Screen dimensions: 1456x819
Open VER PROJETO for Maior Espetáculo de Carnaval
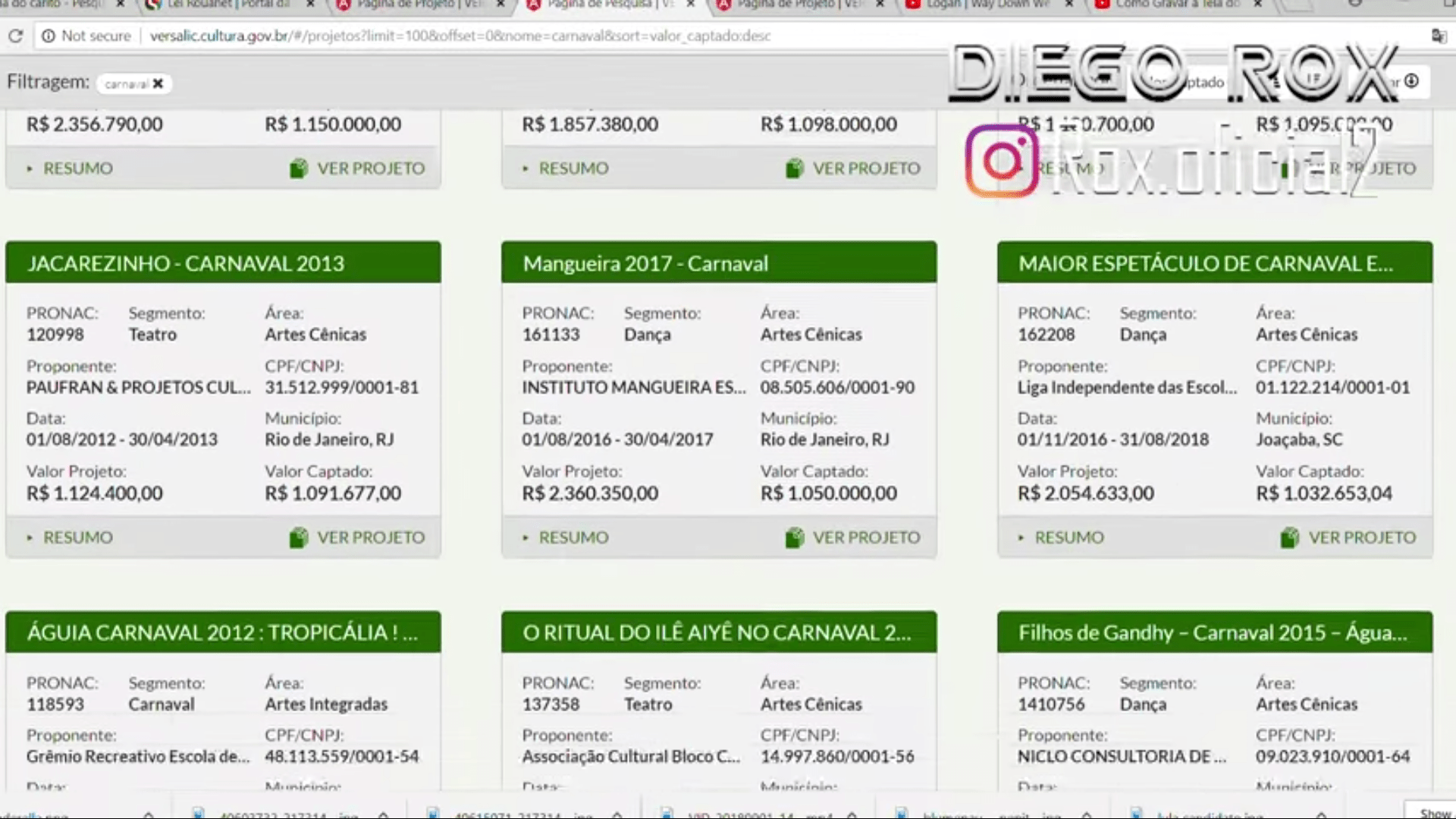coord(1348,538)
